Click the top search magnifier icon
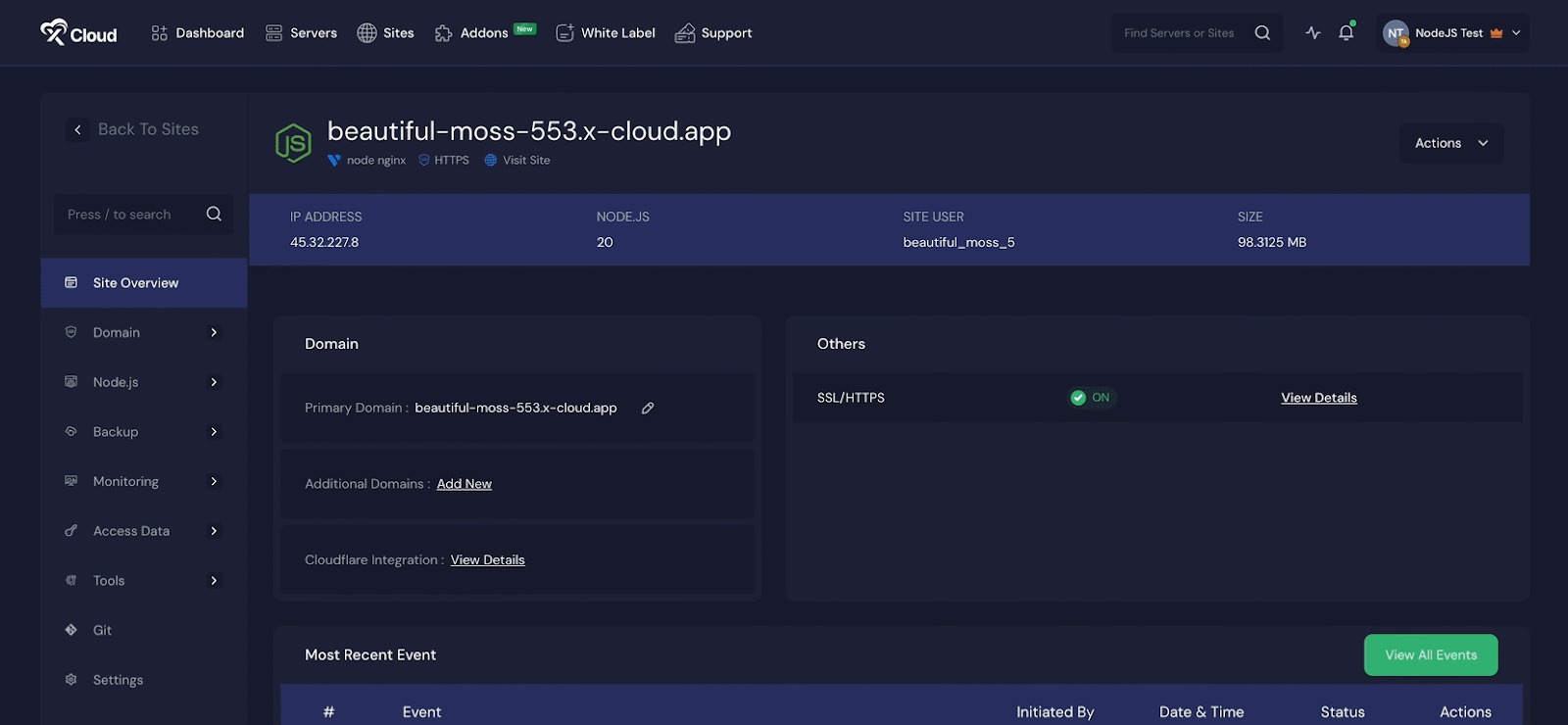This screenshot has width=1568, height=725. 1262,32
